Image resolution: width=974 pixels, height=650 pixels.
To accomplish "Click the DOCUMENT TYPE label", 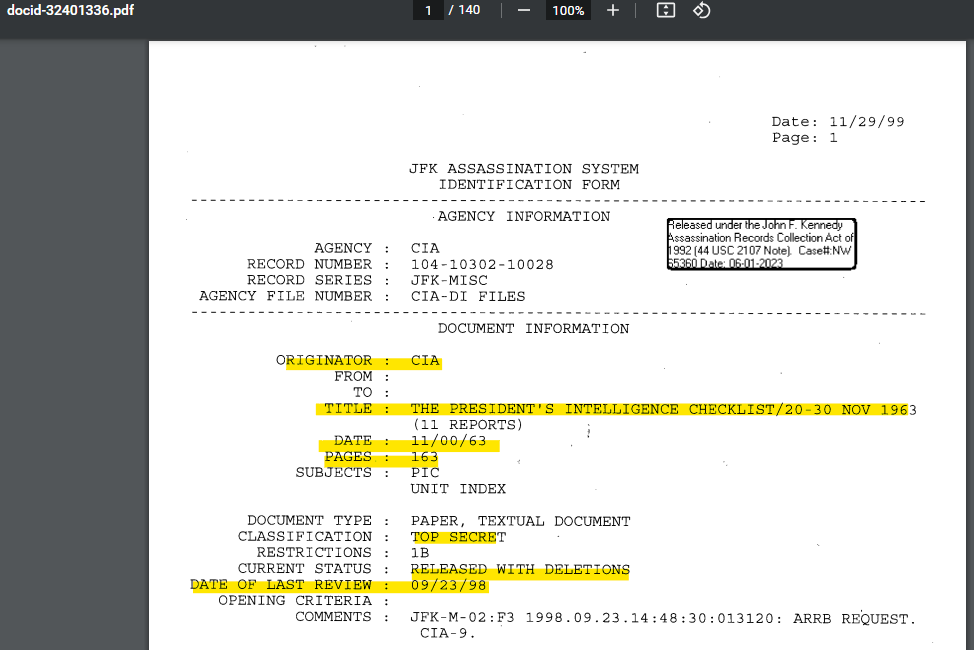I will coord(309,521).
